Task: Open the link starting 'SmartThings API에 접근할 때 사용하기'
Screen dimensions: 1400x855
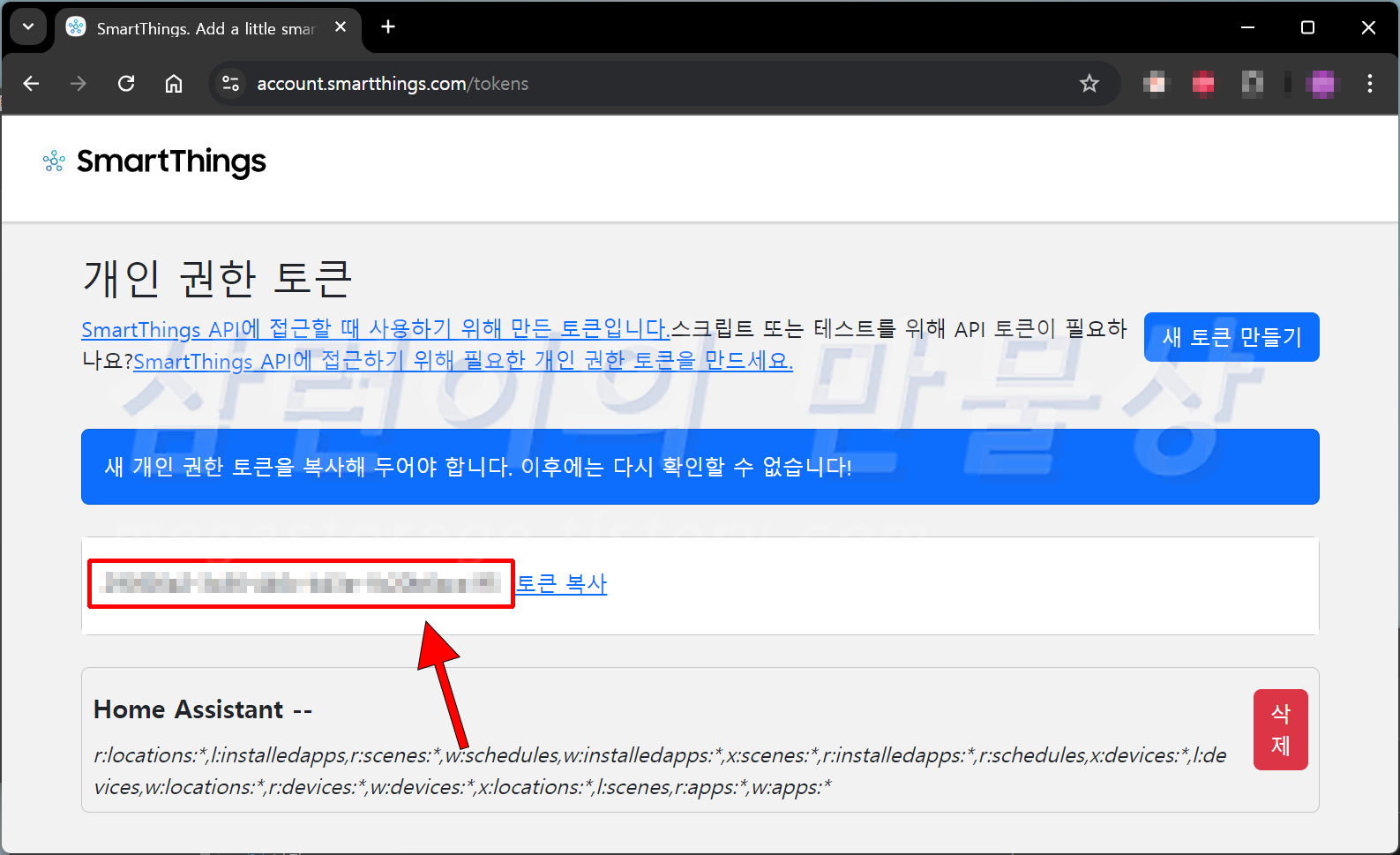Action: [376, 329]
